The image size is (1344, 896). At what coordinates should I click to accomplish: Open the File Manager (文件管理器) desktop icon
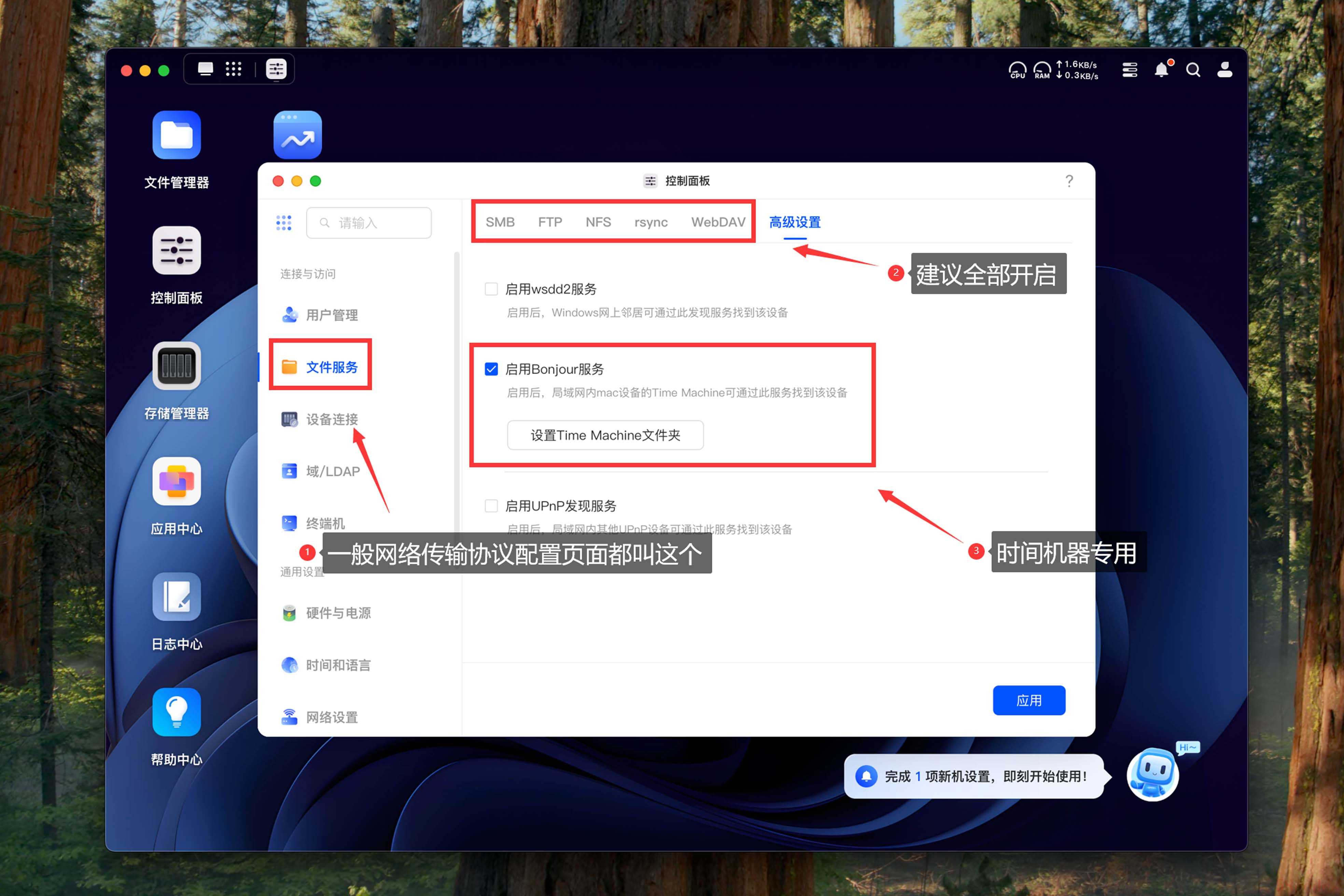click(x=176, y=135)
